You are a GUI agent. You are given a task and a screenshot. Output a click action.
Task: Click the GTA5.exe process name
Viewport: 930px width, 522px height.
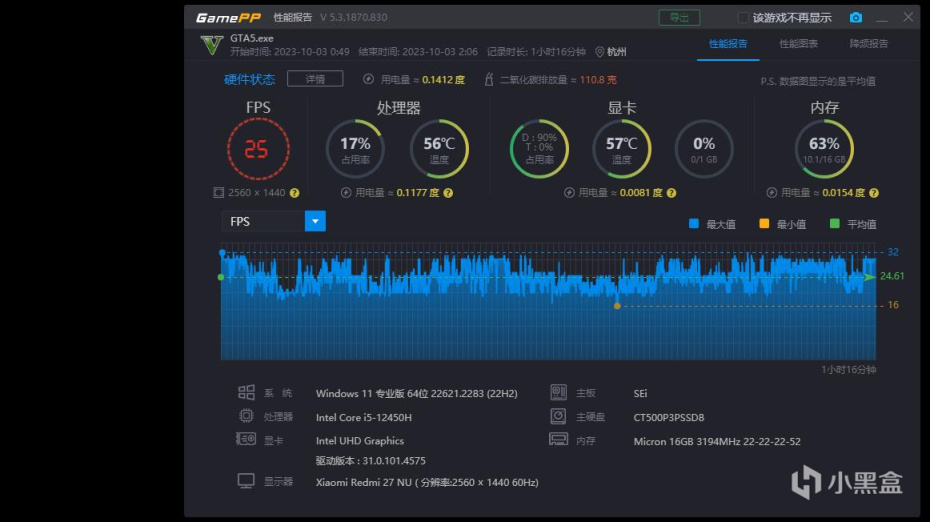[252, 38]
